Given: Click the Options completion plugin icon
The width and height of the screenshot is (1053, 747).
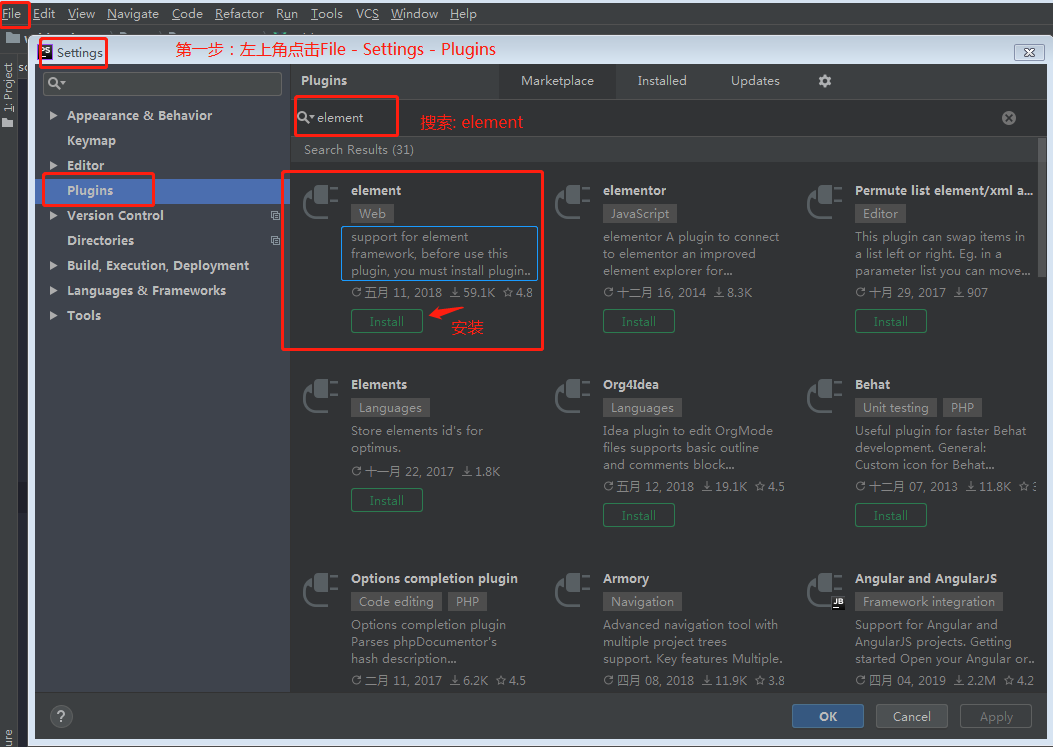Looking at the screenshot, I should coord(320,590).
